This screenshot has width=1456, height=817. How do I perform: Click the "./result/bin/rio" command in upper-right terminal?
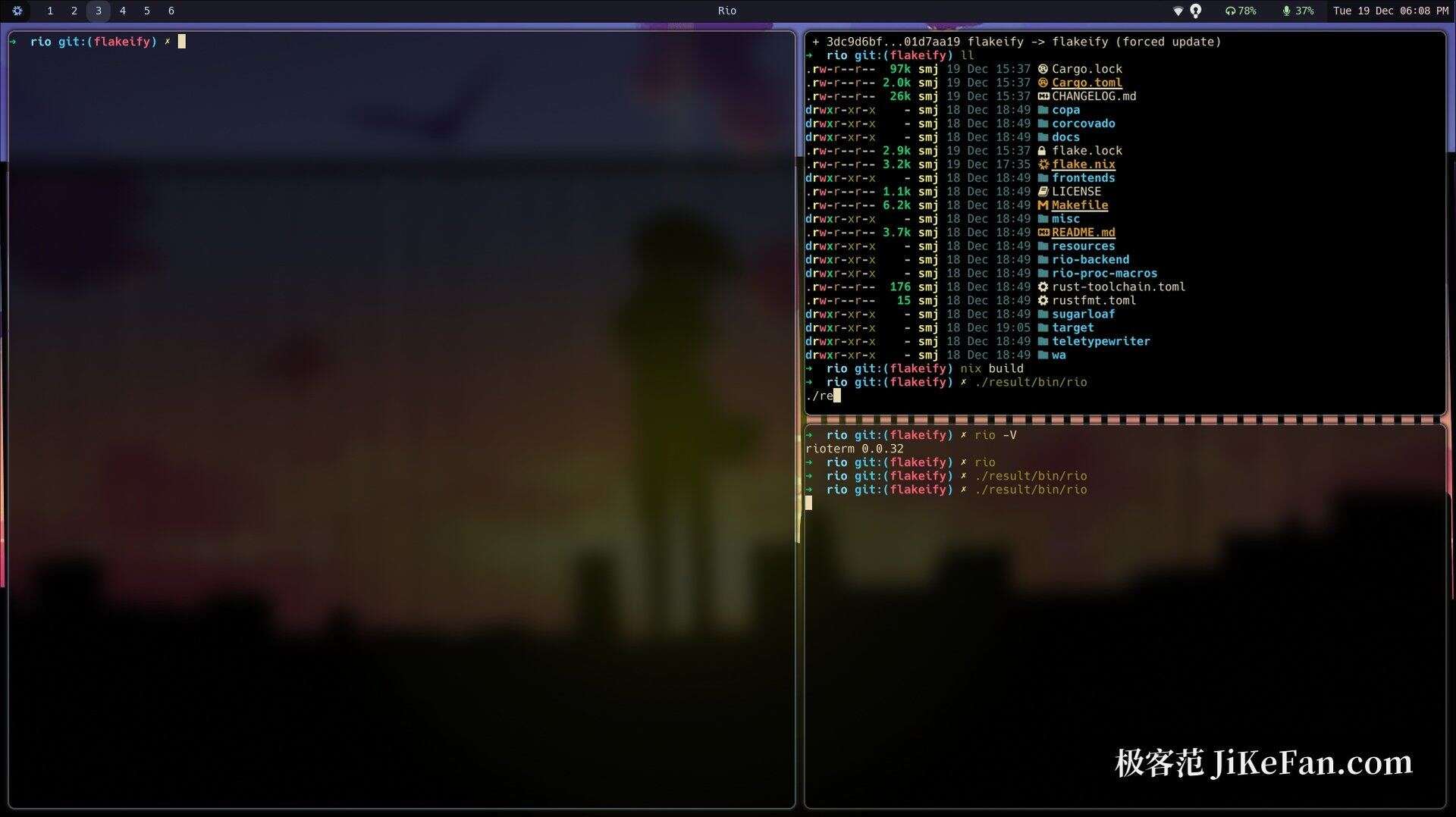click(x=1031, y=382)
